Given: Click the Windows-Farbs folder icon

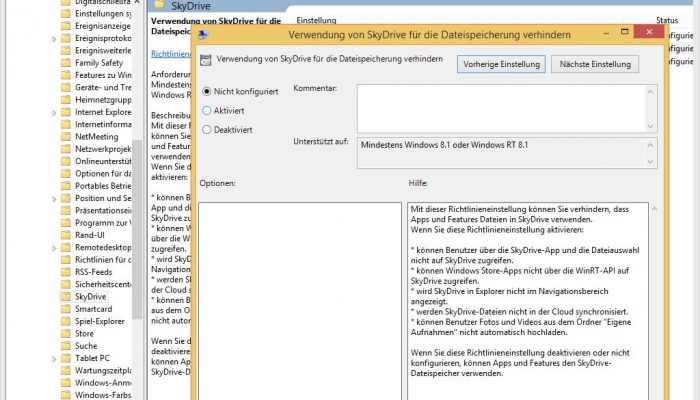Looking at the screenshot, I should (66, 395).
